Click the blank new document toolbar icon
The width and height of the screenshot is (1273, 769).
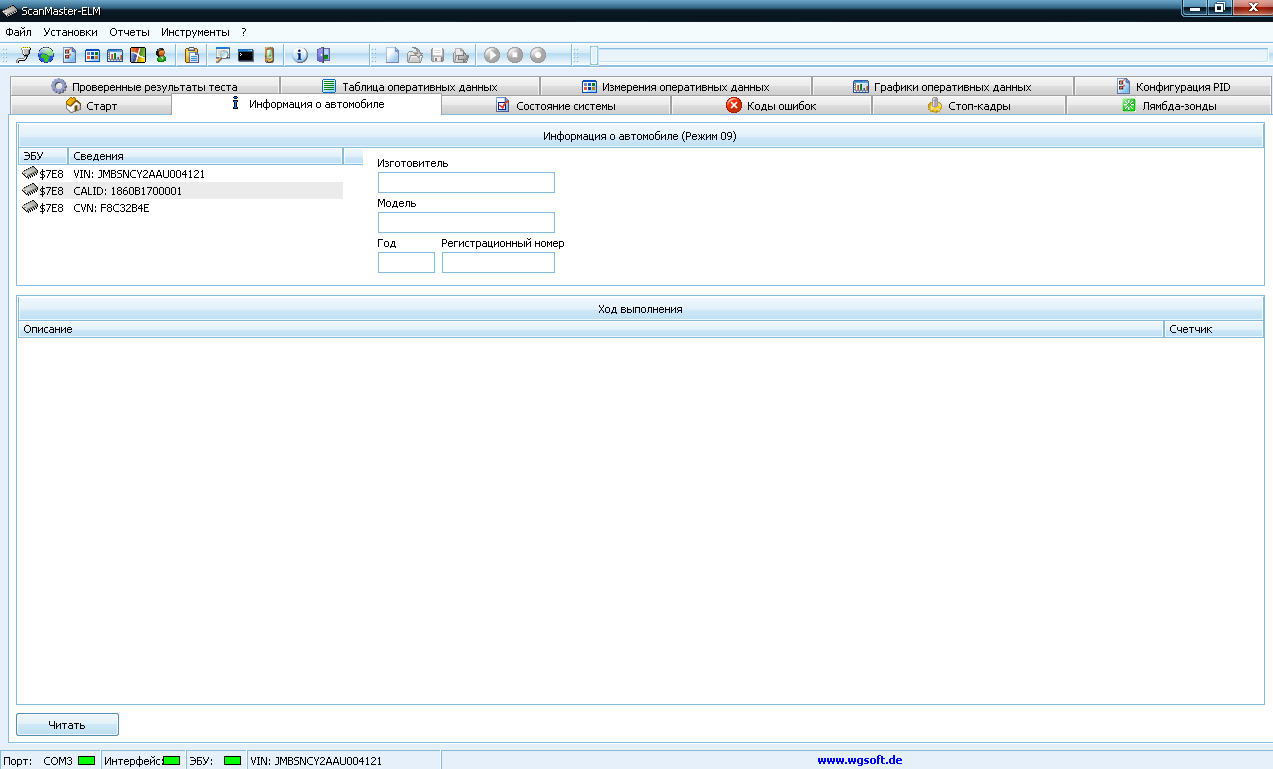point(393,55)
